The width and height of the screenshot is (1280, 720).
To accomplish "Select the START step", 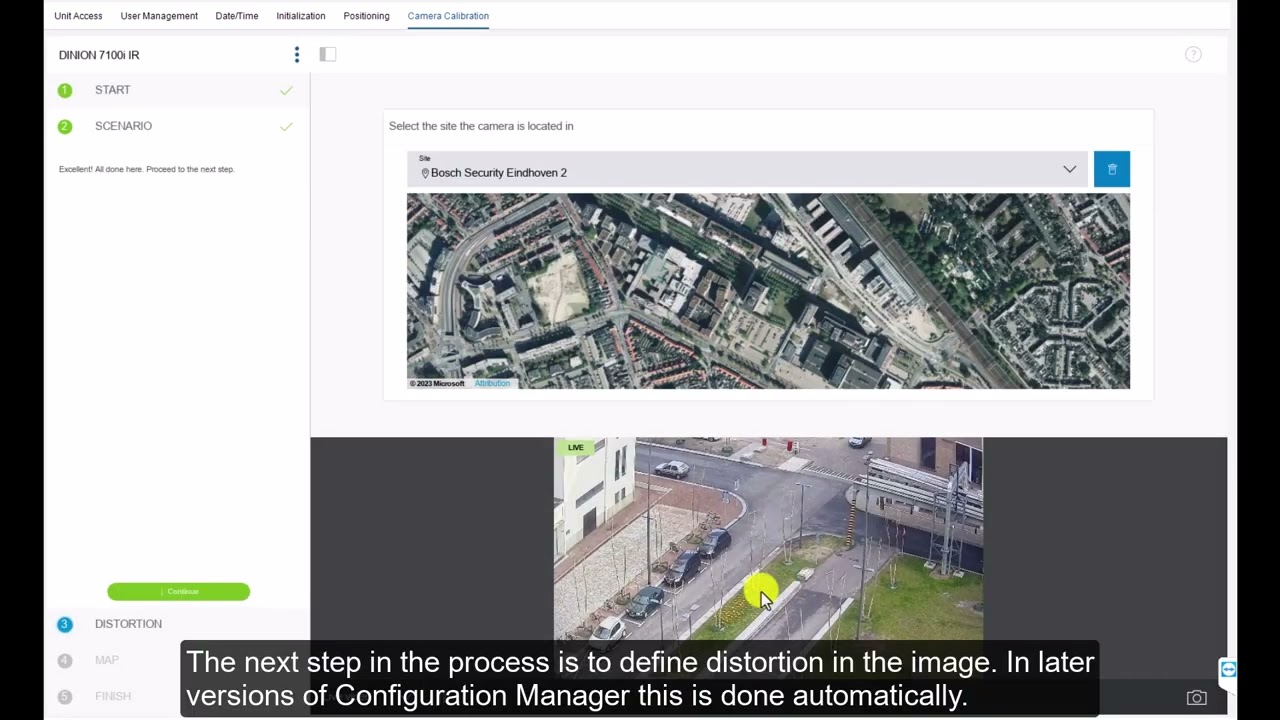I will 113,90.
